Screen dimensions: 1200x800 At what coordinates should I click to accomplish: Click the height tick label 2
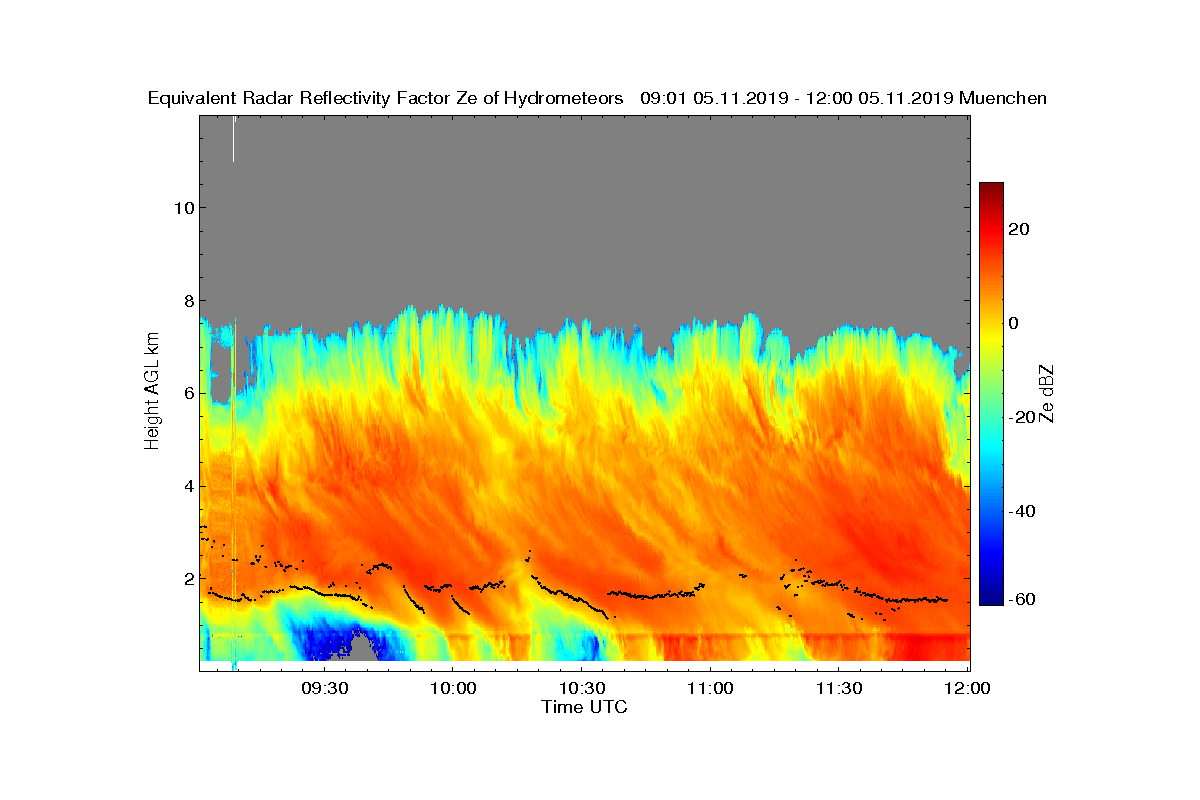click(x=187, y=578)
